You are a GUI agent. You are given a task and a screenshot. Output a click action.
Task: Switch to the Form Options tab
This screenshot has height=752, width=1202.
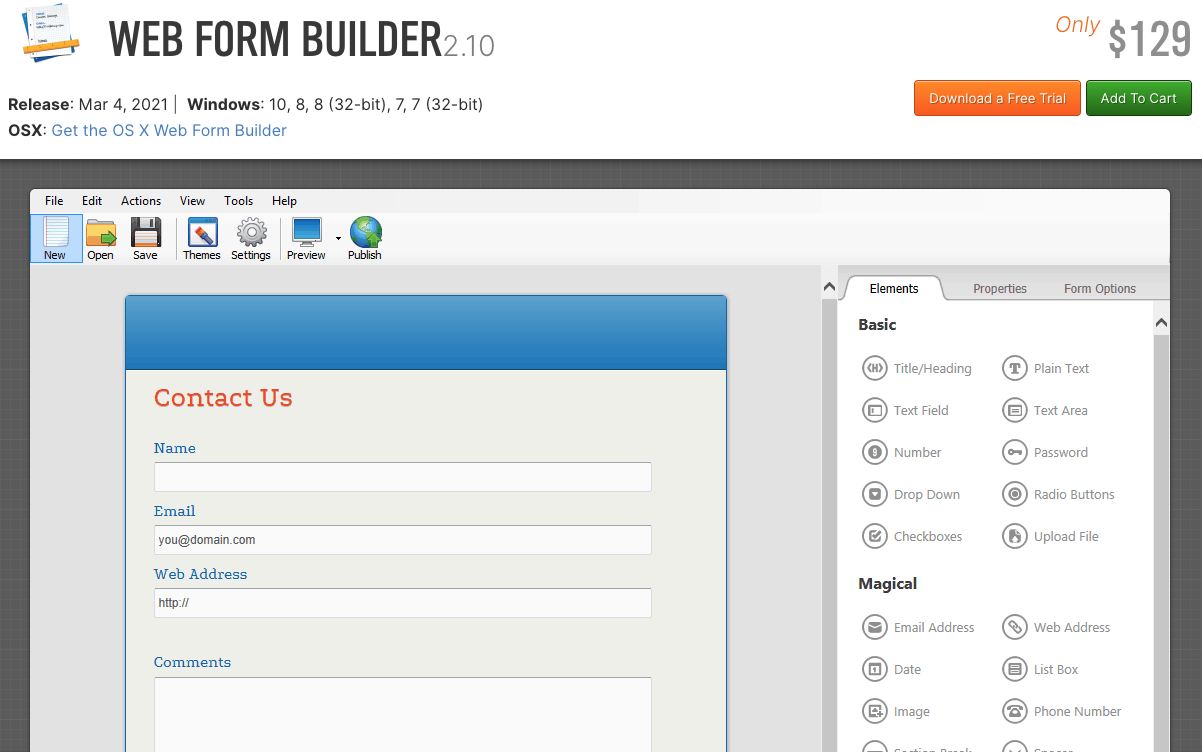[x=1099, y=289]
